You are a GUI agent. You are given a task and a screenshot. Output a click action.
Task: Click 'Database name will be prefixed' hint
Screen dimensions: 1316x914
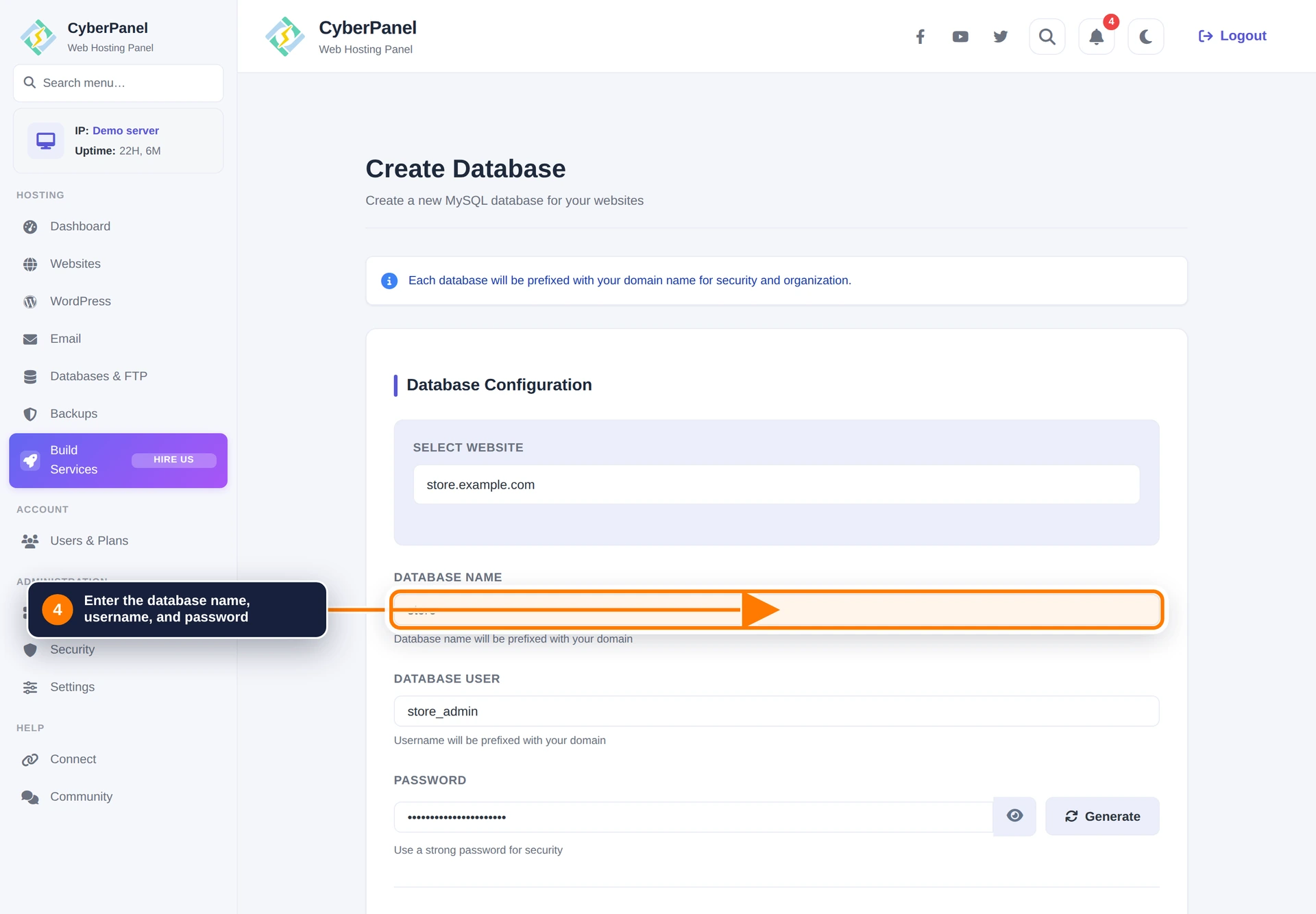[x=513, y=639]
